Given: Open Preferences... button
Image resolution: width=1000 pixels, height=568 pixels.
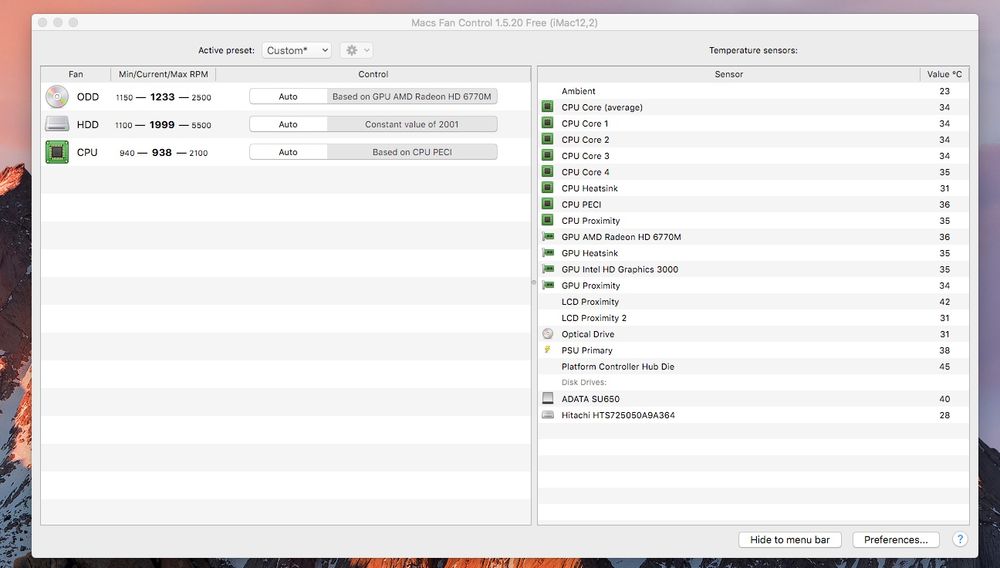Looking at the screenshot, I should point(896,540).
